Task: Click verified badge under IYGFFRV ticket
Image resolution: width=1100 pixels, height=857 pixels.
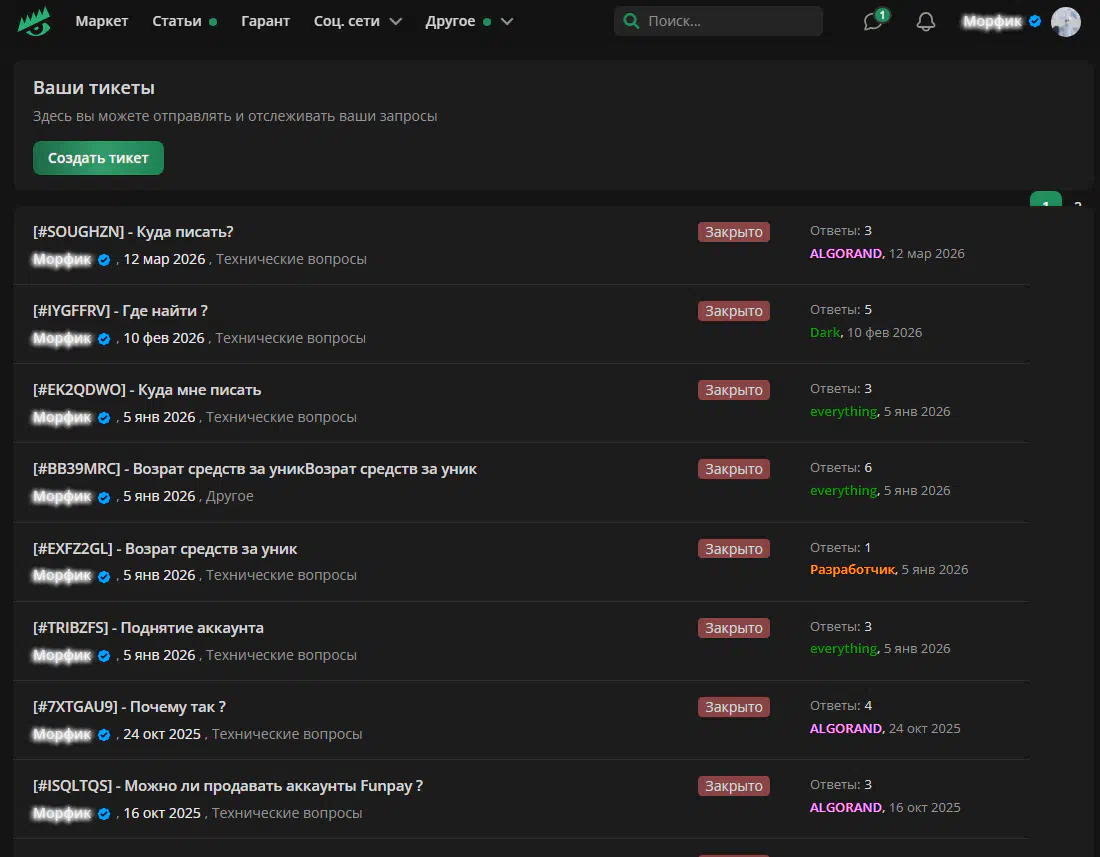Action: [103, 339]
